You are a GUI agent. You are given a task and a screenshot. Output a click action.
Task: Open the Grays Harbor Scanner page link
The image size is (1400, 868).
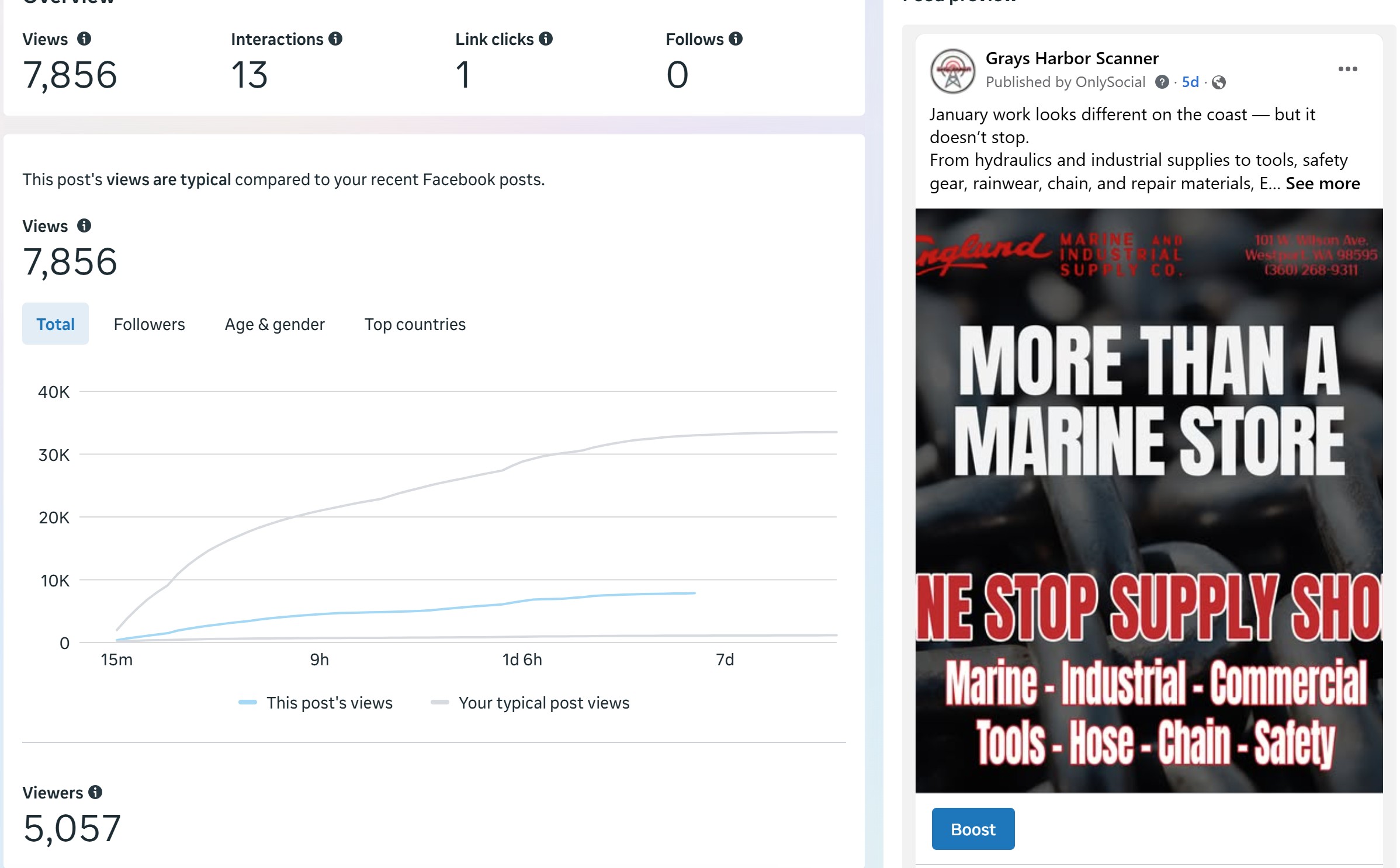point(1072,58)
